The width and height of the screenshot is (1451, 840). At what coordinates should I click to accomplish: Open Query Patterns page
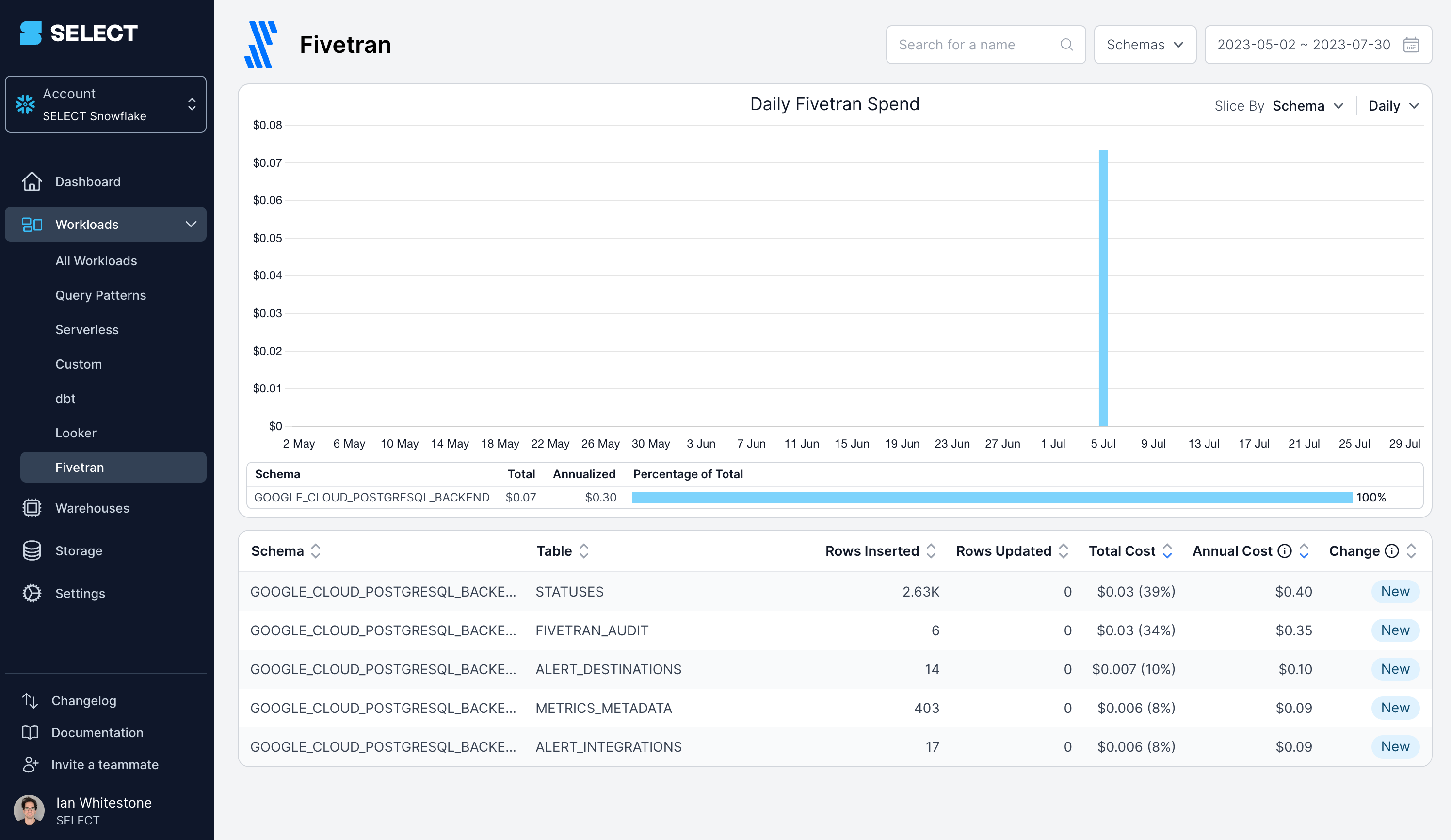coord(101,295)
